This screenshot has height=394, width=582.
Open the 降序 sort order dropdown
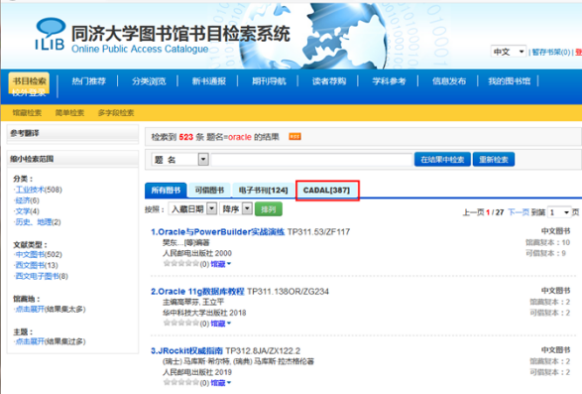(248, 209)
